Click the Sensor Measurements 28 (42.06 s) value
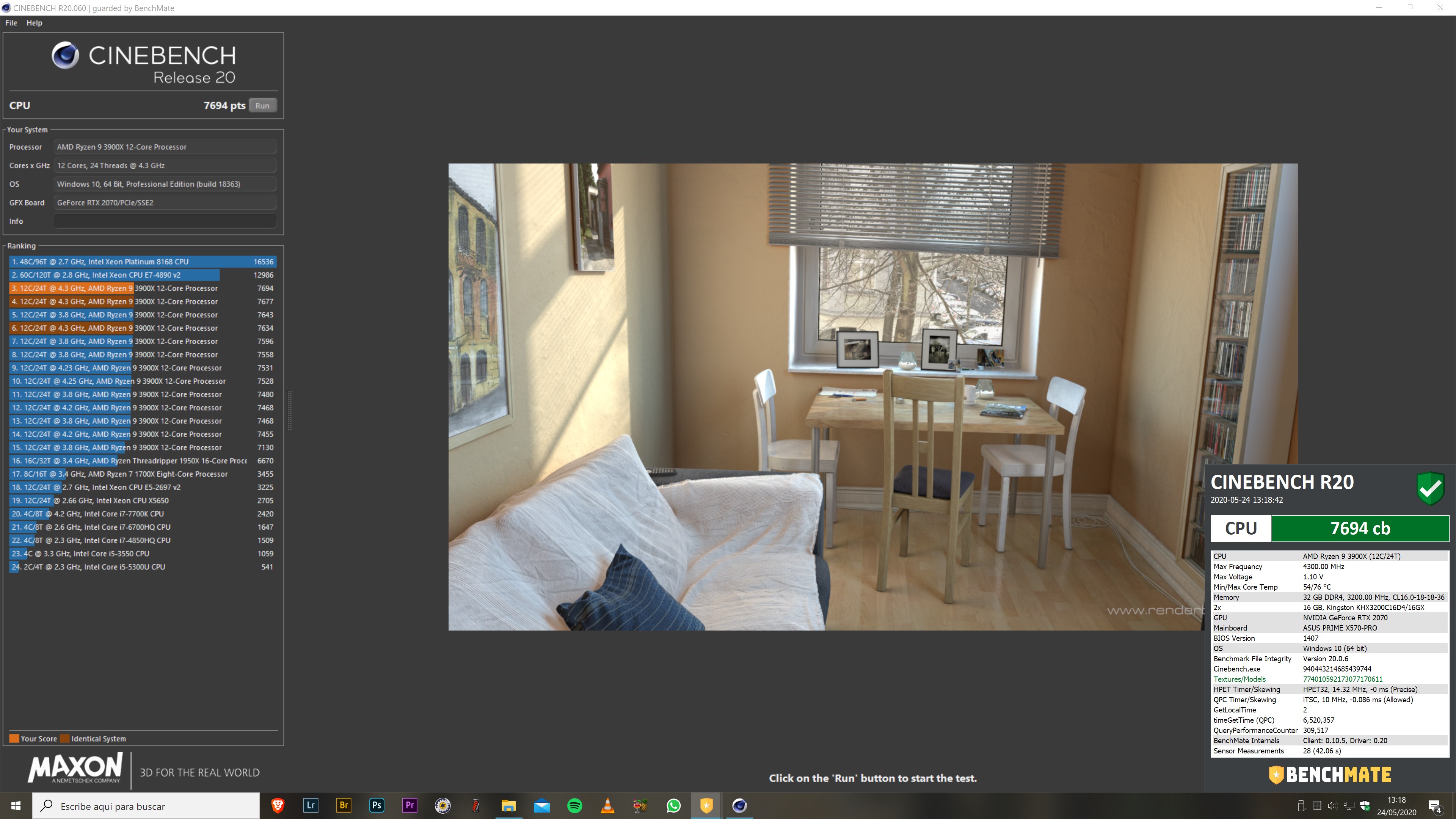Screen dimensions: 1456x819 coord(1321,751)
